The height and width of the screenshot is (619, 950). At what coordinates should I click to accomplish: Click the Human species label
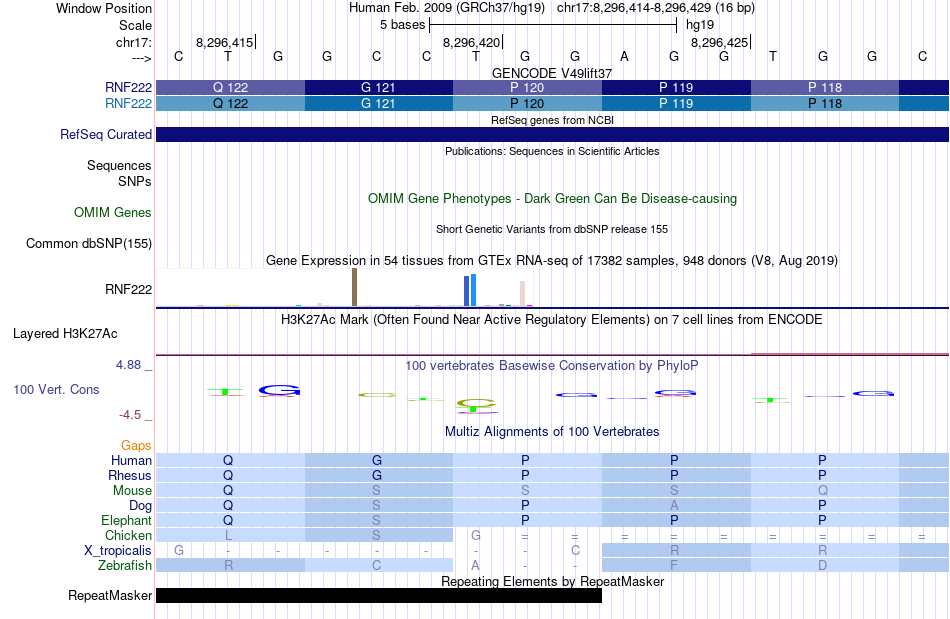[131, 460]
